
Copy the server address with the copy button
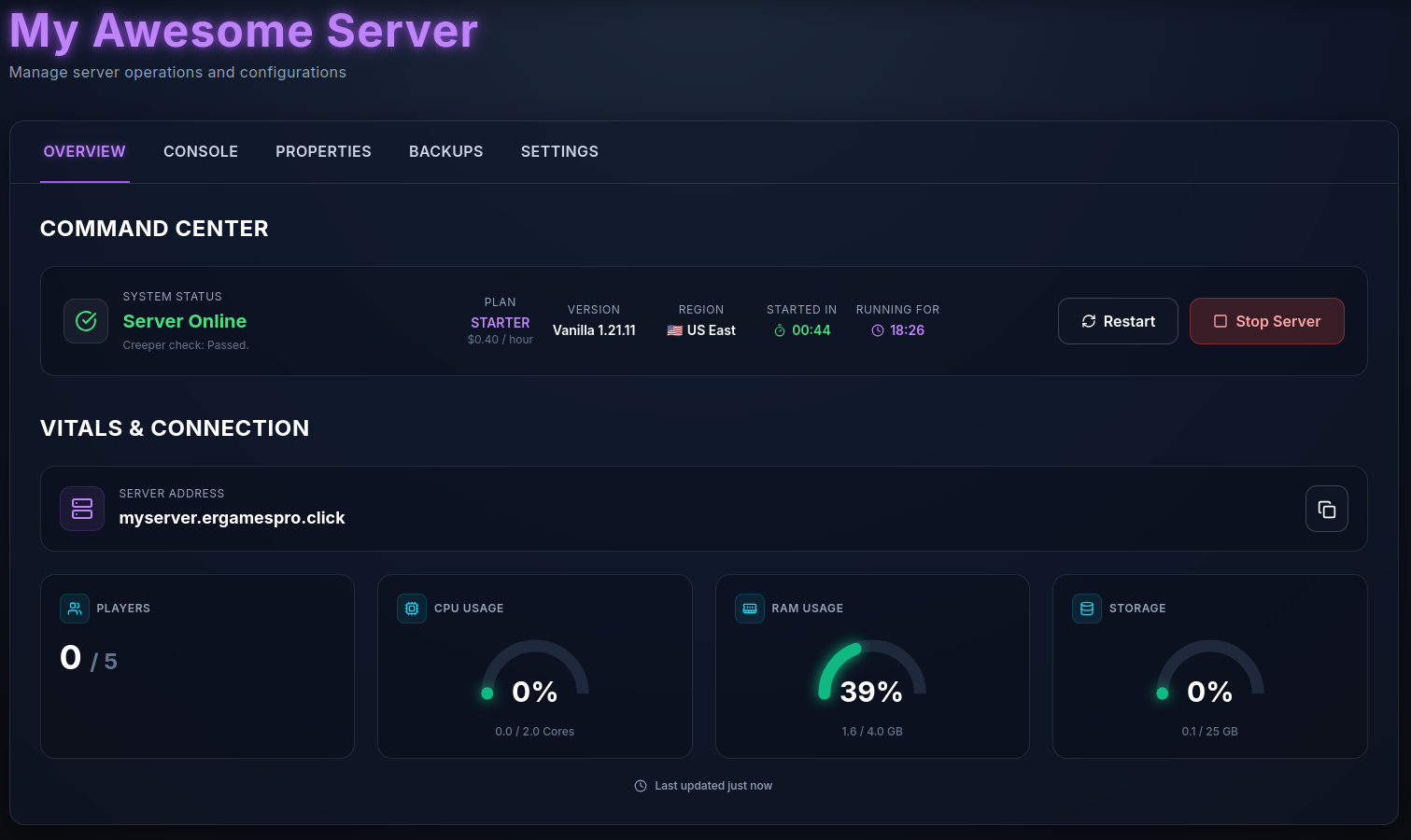point(1326,509)
